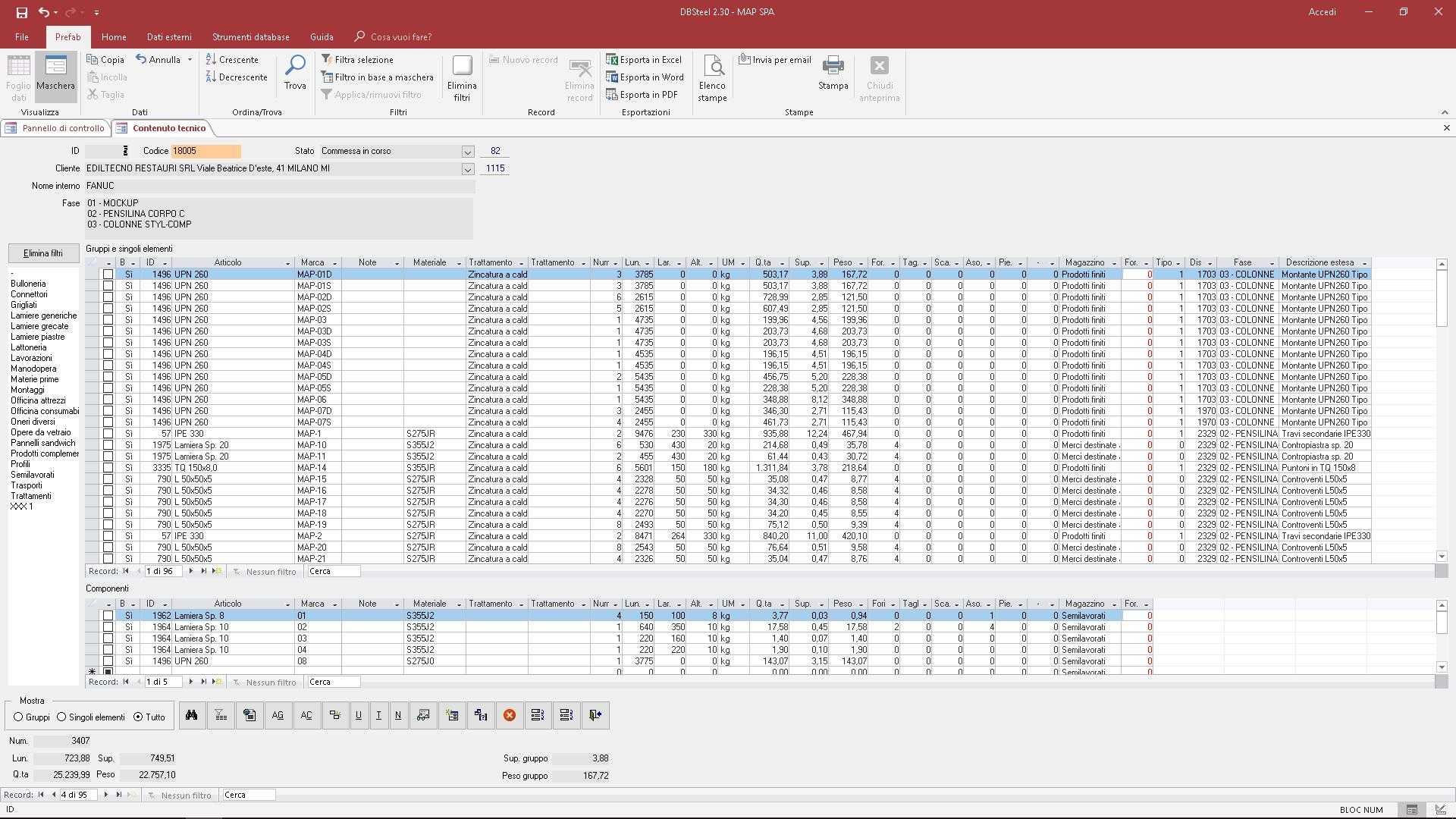The image size is (1456, 819).
Task: Sort with Crescente ascending
Action: [x=232, y=59]
